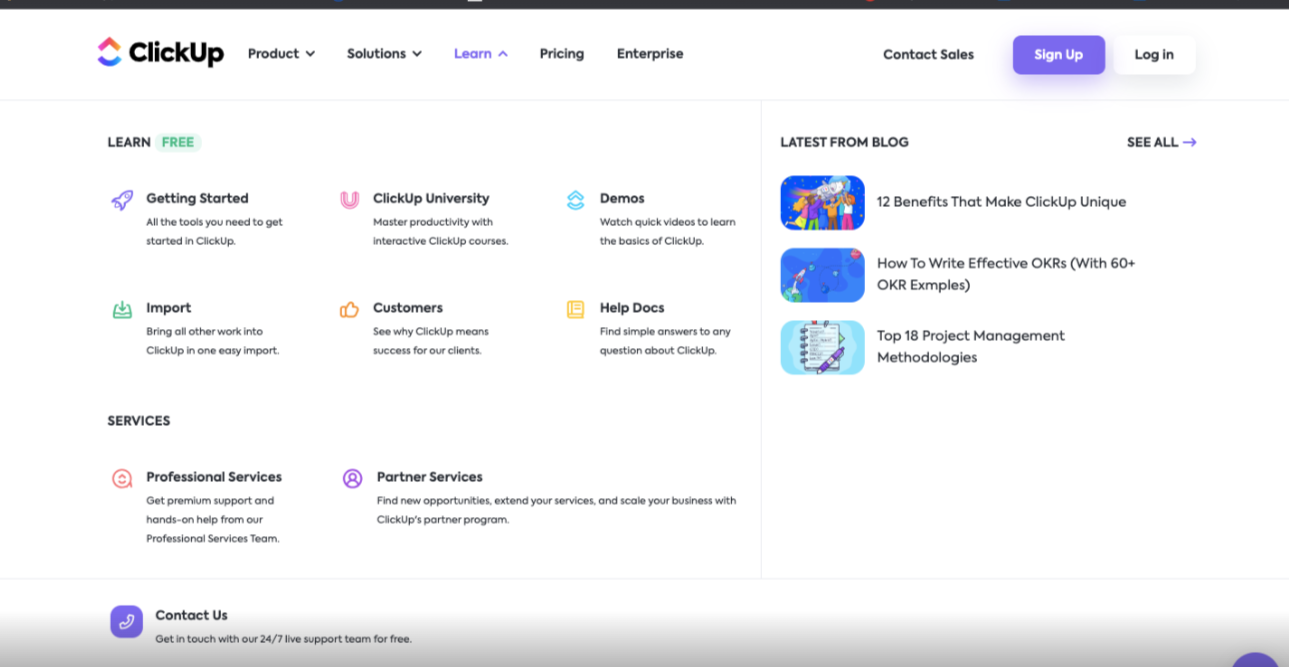Expand the Product dropdown menu
The image size is (1289, 667).
click(281, 54)
